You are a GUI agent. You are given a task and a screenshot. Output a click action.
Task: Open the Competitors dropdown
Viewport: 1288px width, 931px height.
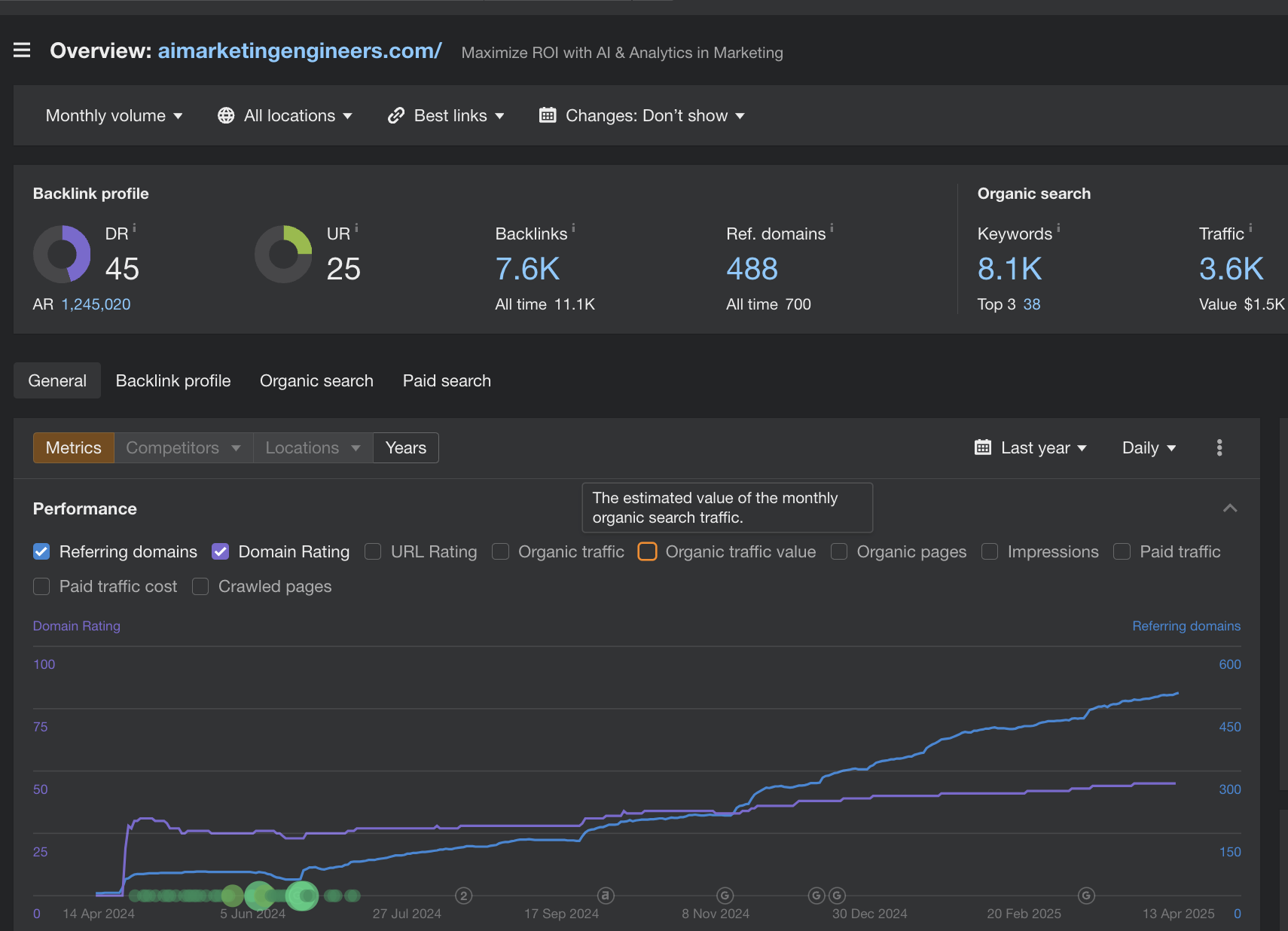point(183,447)
